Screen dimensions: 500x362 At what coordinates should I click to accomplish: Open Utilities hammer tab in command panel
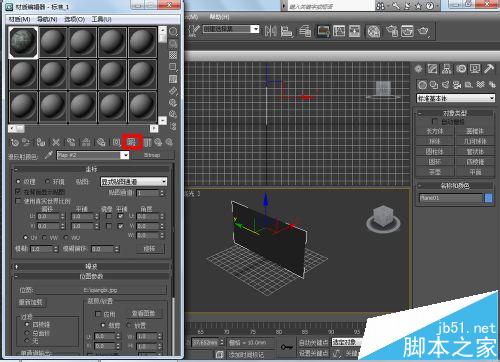pos(489,69)
